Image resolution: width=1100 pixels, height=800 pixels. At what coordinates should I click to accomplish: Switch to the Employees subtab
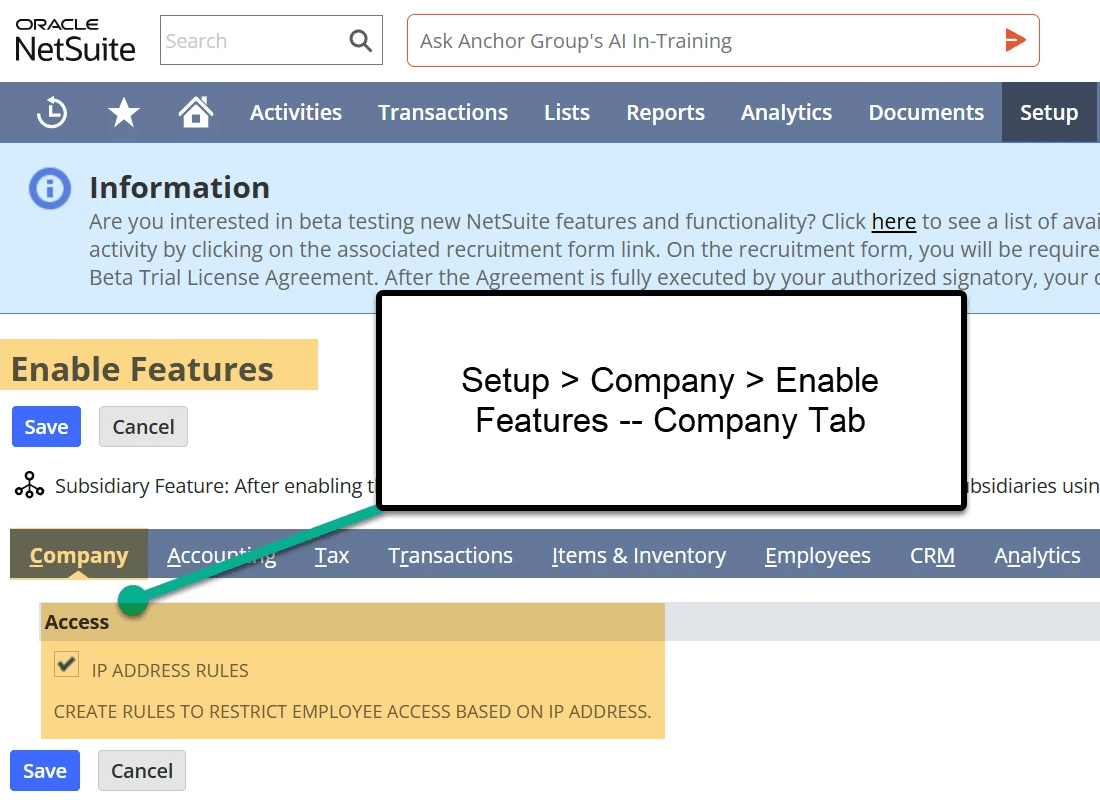(x=817, y=555)
